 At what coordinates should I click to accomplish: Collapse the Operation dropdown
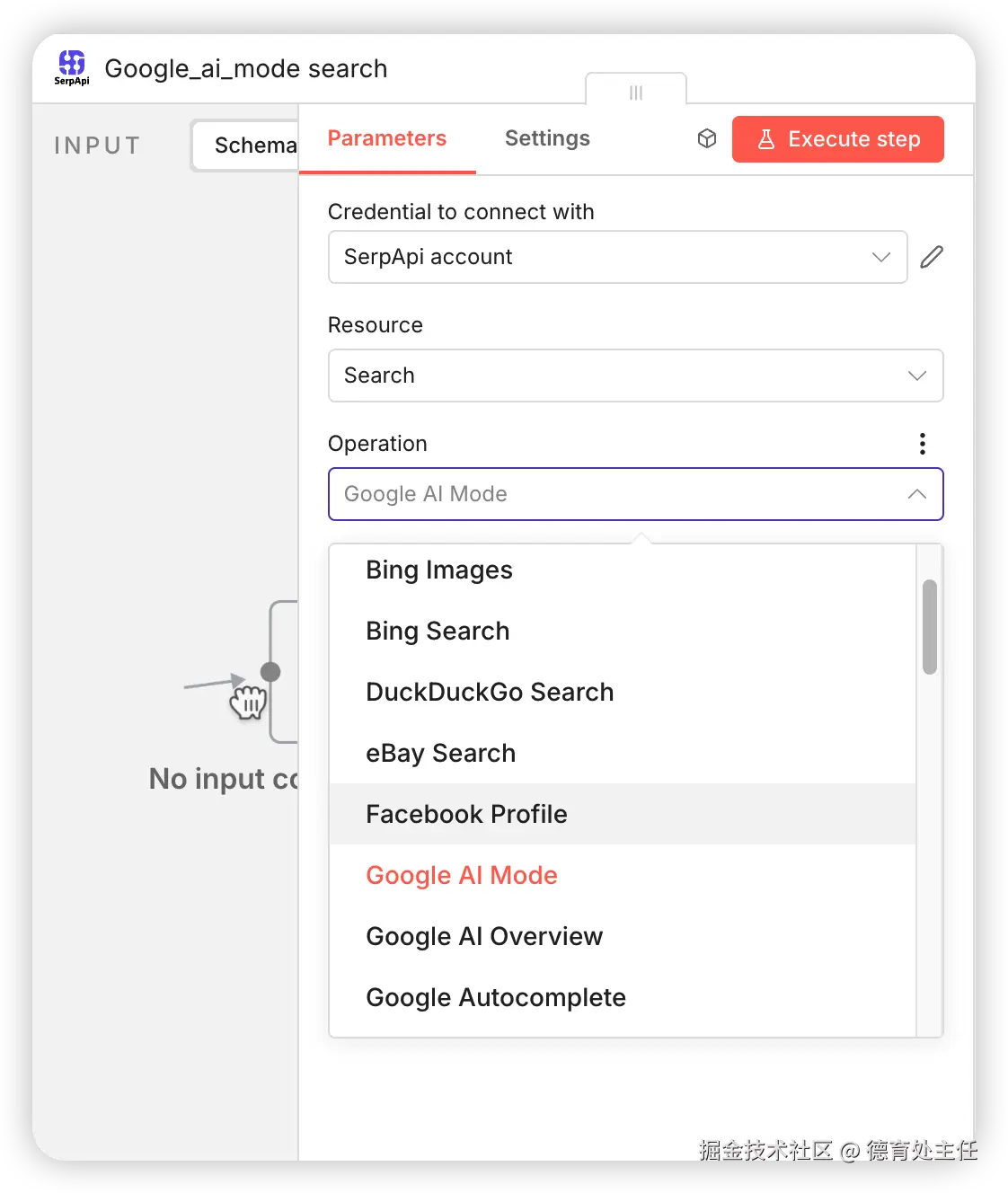coord(916,494)
